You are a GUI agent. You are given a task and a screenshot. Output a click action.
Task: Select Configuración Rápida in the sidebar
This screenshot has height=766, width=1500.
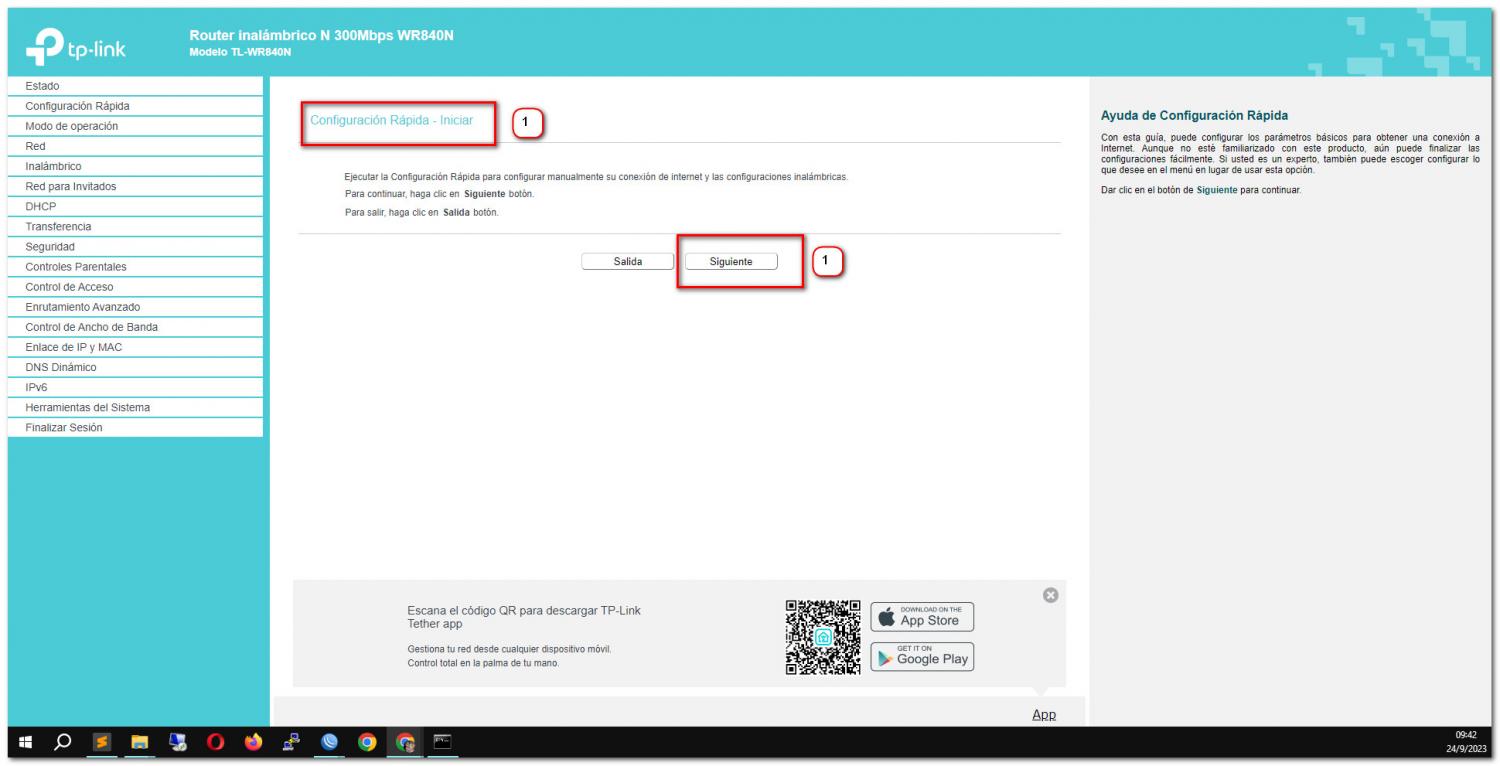coord(135,106)
